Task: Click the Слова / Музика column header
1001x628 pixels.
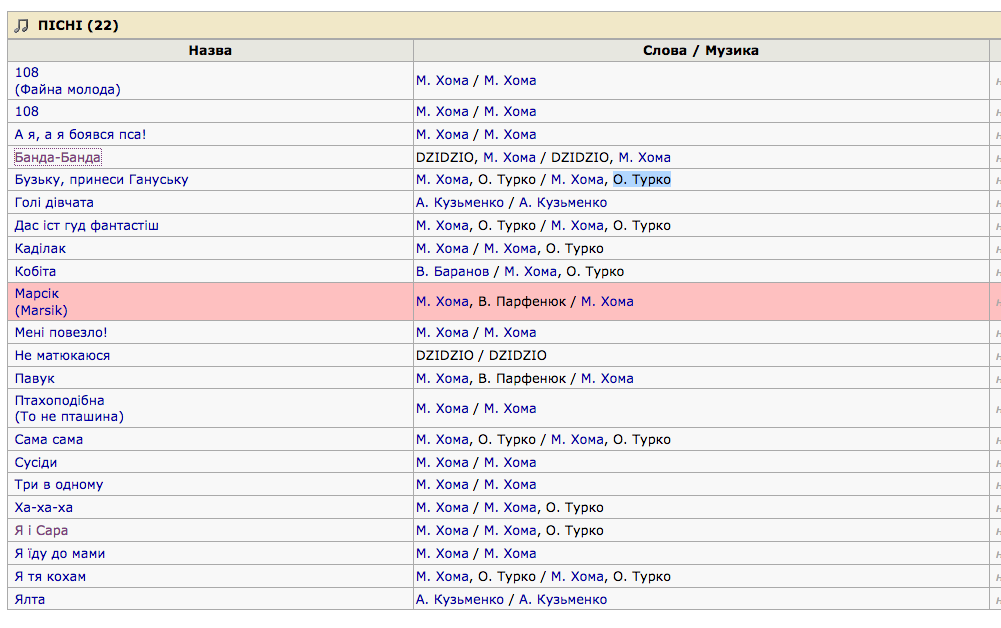Action: pyautogui.click(x=700, y=50)
